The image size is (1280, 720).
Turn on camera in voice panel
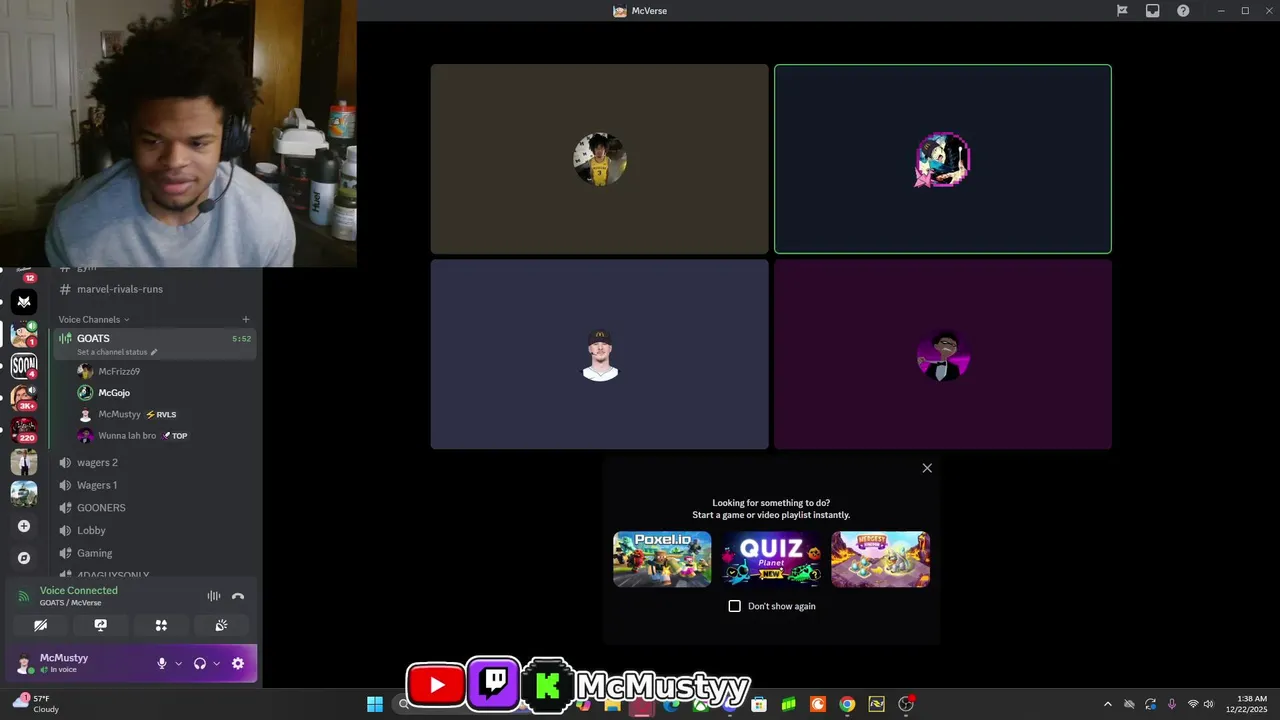click(x=40, y=625)
